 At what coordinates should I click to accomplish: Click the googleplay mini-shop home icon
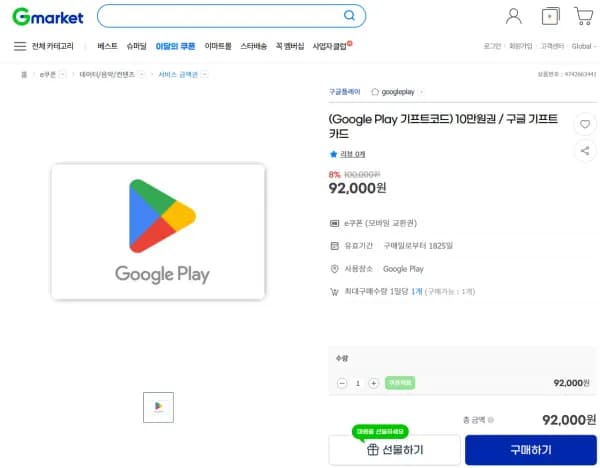[375, 92]
